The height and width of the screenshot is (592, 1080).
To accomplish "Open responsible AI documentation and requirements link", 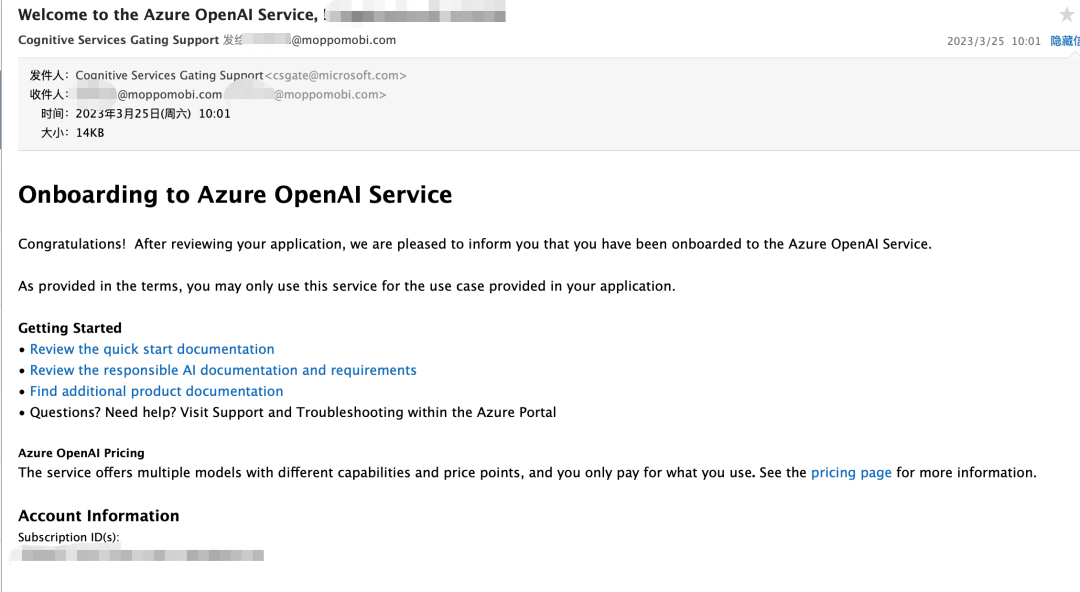I will [223, 370].
